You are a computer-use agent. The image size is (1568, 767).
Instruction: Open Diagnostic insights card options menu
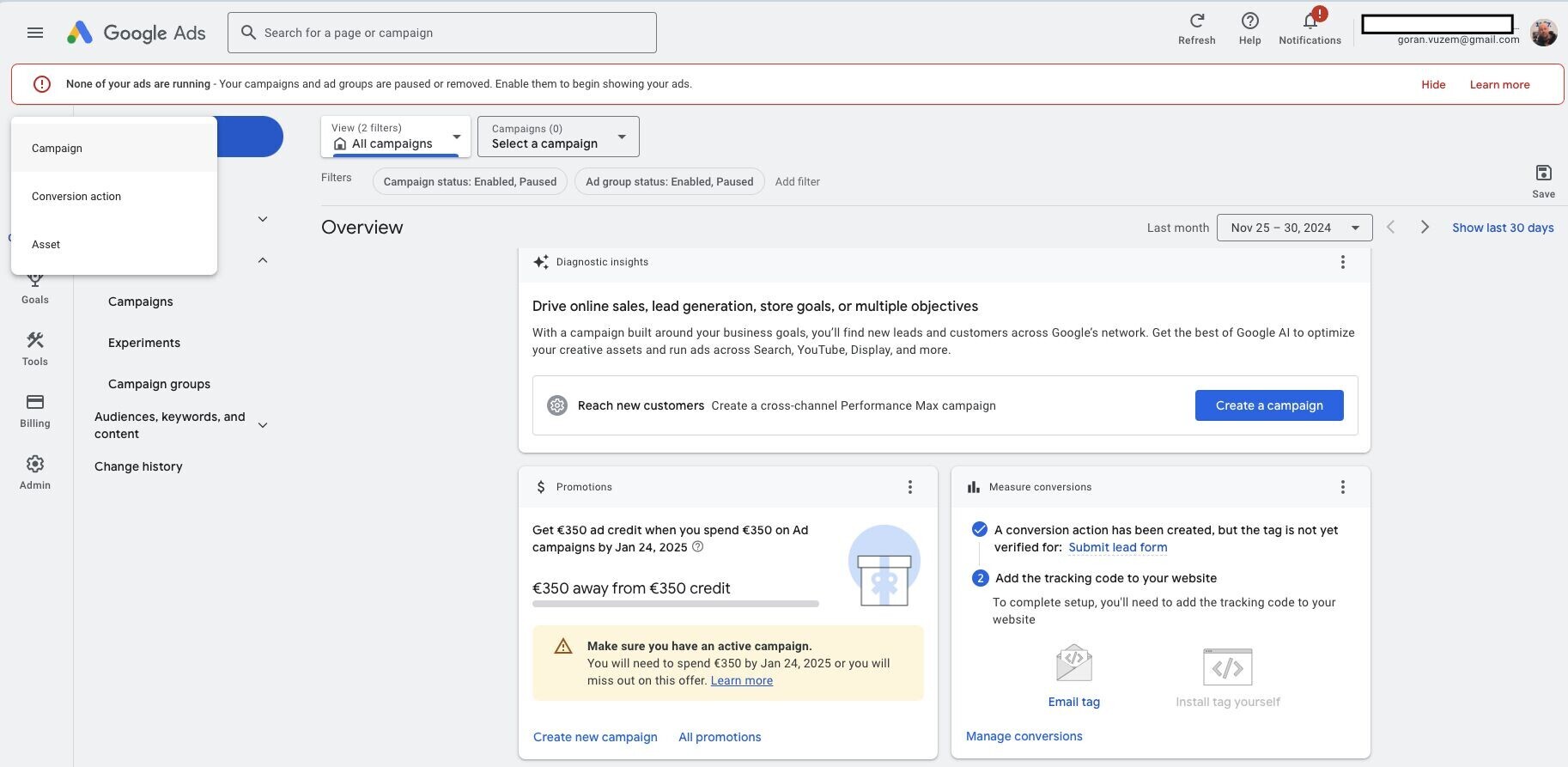(x=1343, y=262)
